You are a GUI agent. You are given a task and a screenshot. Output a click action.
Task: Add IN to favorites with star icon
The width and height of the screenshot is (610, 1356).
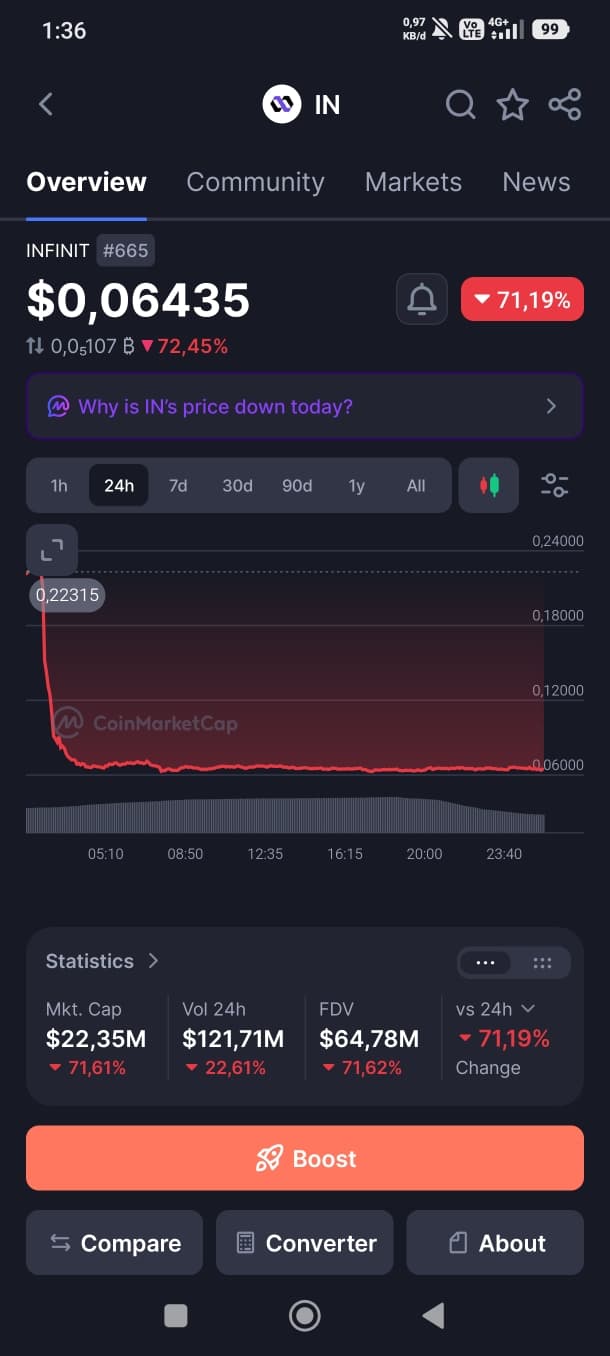pos(513,104)
